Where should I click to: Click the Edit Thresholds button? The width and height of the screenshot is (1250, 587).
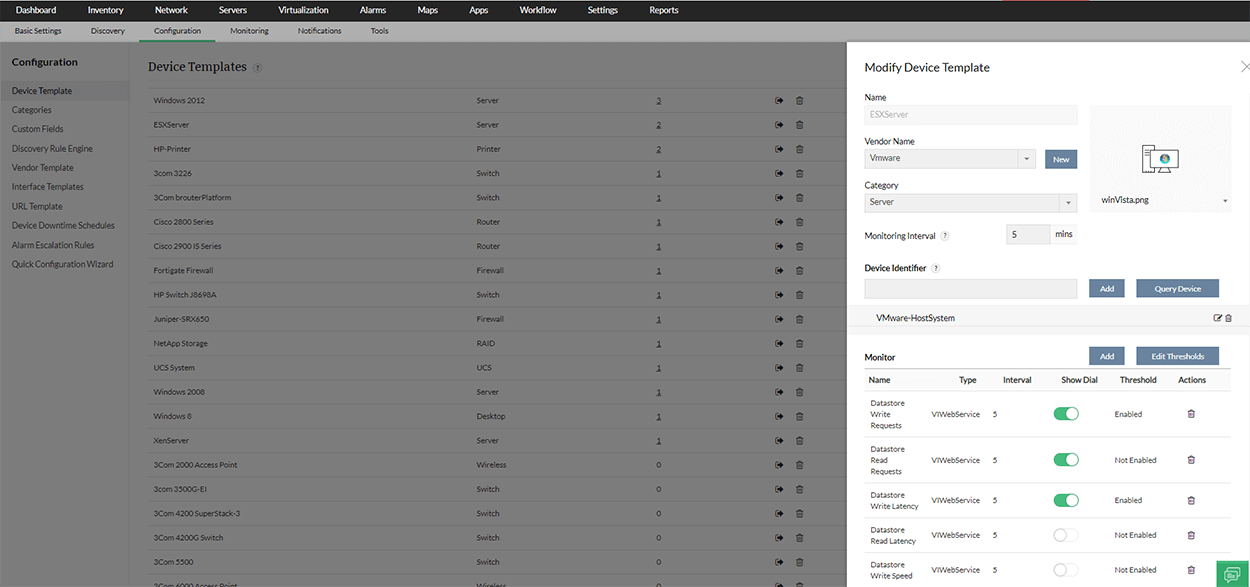pyautogui.click(x=1177, y=356)
